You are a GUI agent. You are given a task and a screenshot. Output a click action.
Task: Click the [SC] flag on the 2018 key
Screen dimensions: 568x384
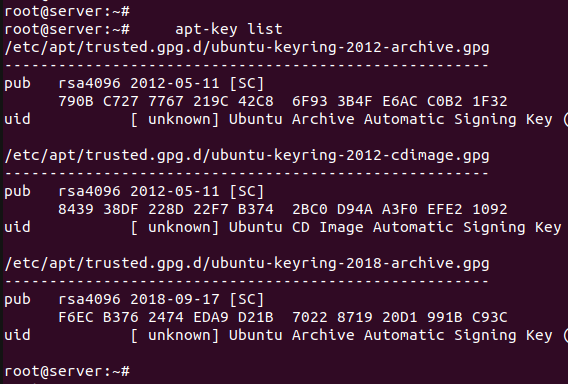point(247,299)
